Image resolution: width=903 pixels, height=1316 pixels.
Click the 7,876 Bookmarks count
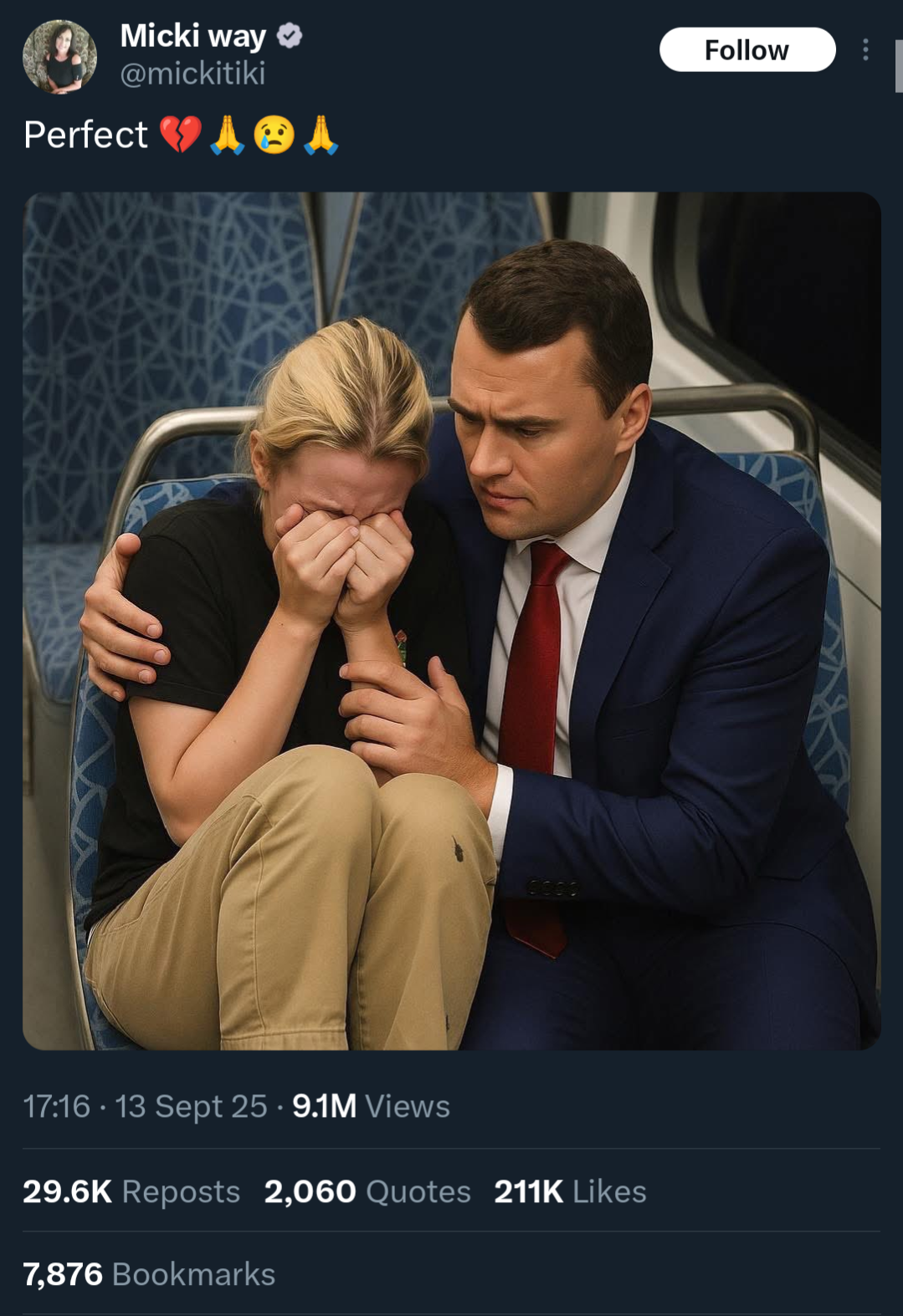click(149, 1274)
